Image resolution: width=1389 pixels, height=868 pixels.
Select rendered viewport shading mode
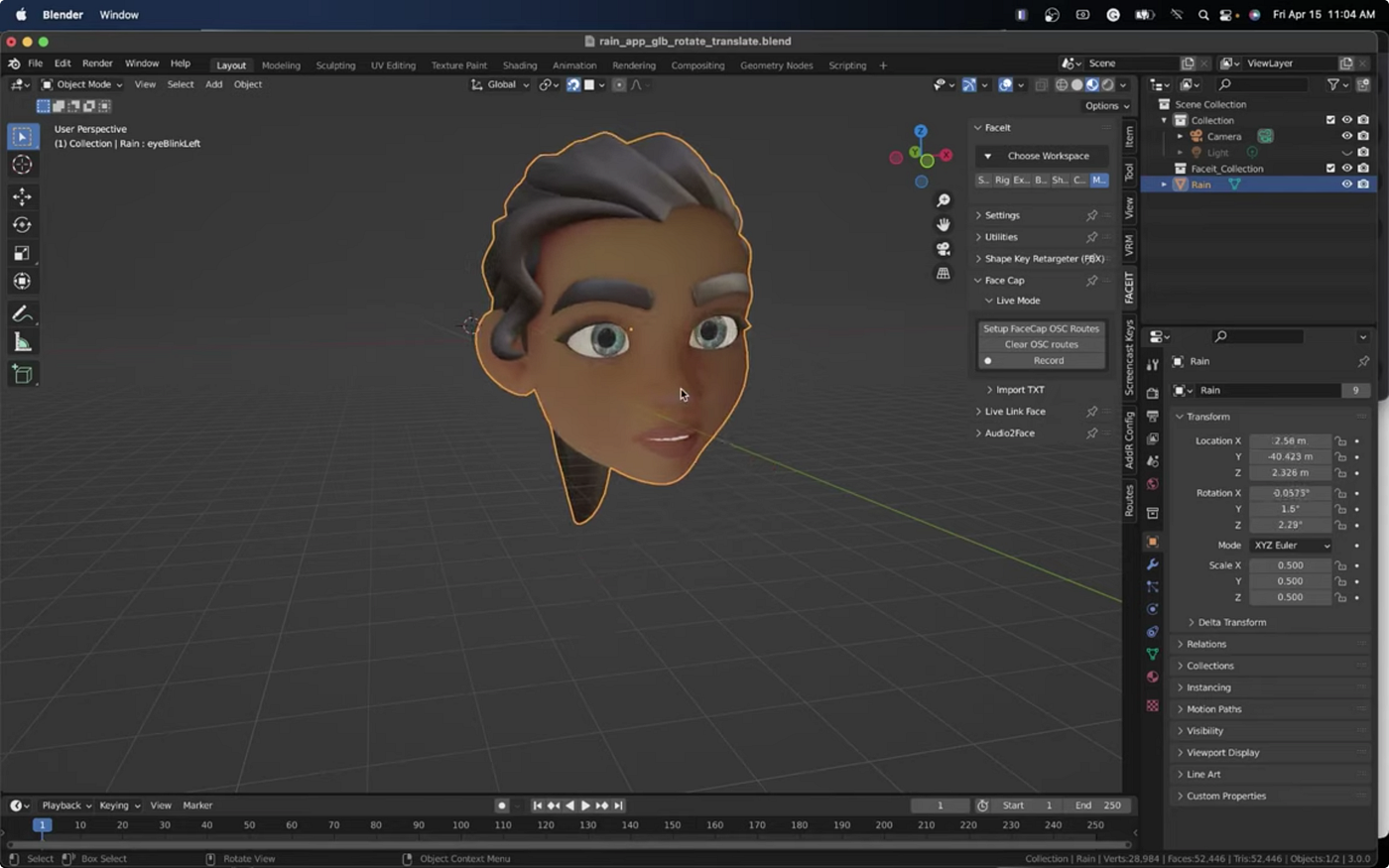(x=1108, y=85)
